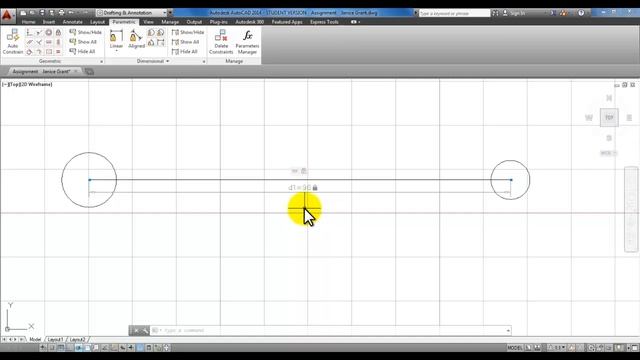Click Dimensional Hide All button
The image size is (640, 360).
click(185, 52)
